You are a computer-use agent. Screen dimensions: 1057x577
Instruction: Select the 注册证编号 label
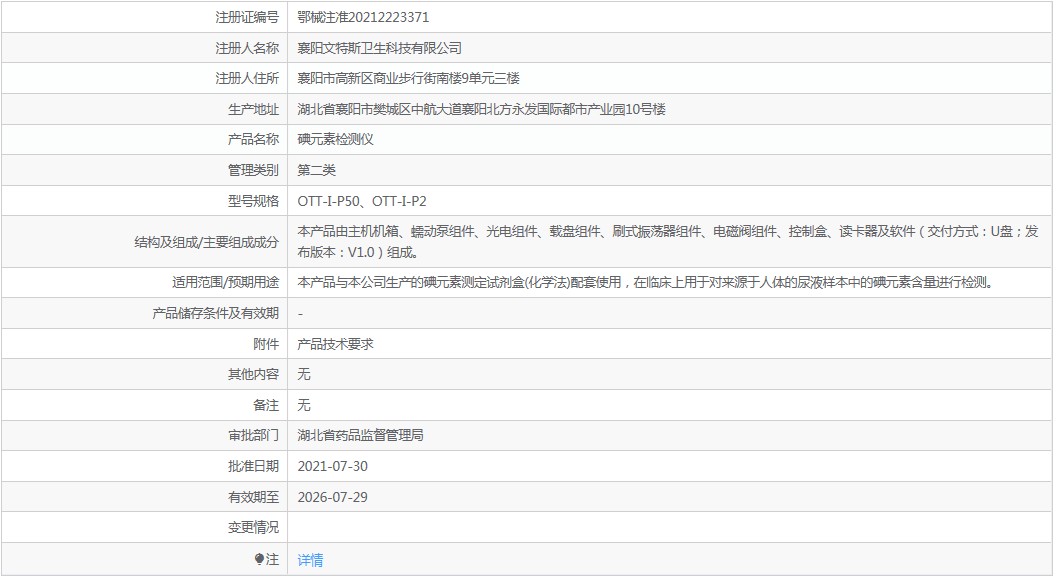[247, 18]
